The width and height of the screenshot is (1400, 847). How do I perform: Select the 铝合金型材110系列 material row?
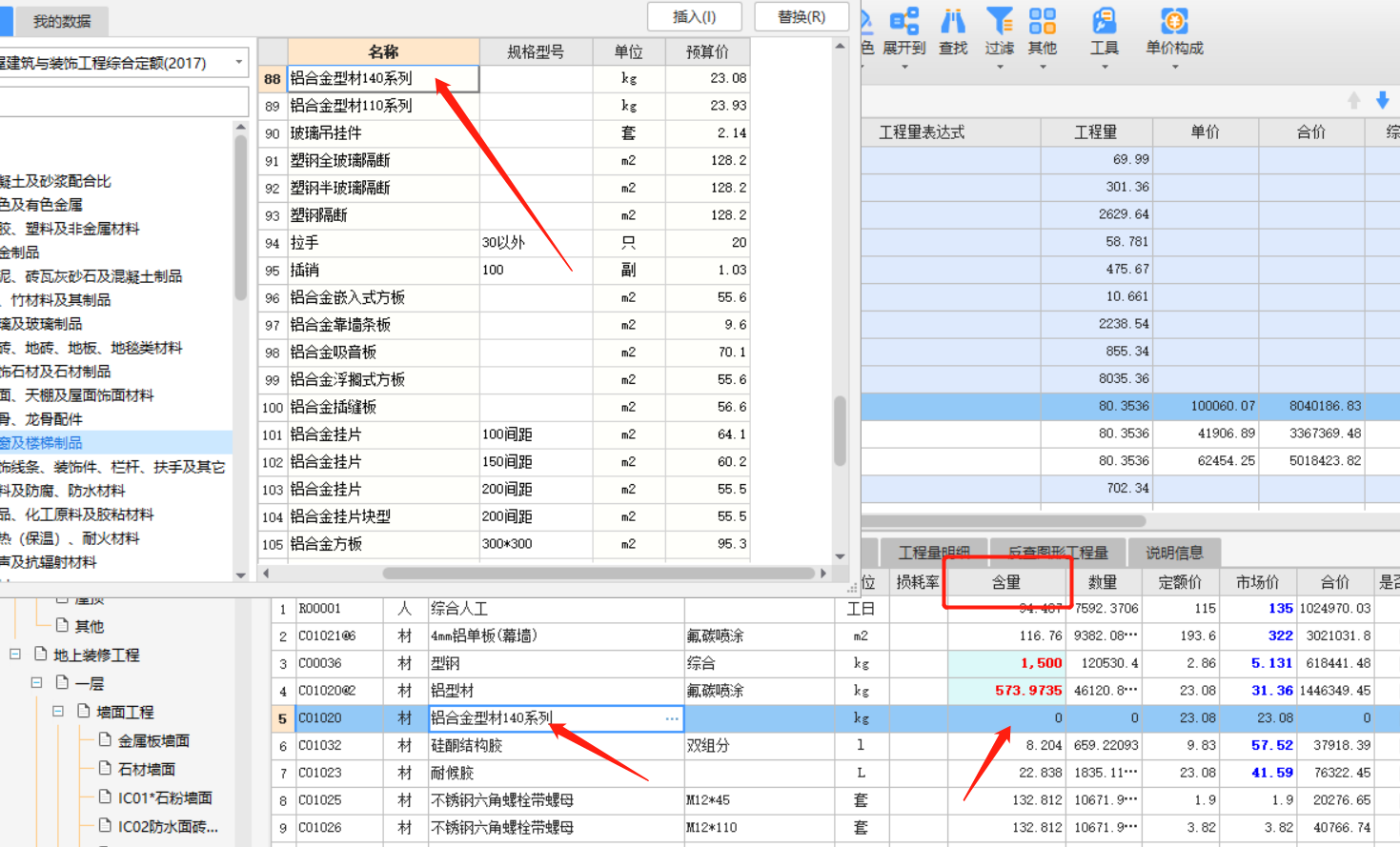[504, 106]
